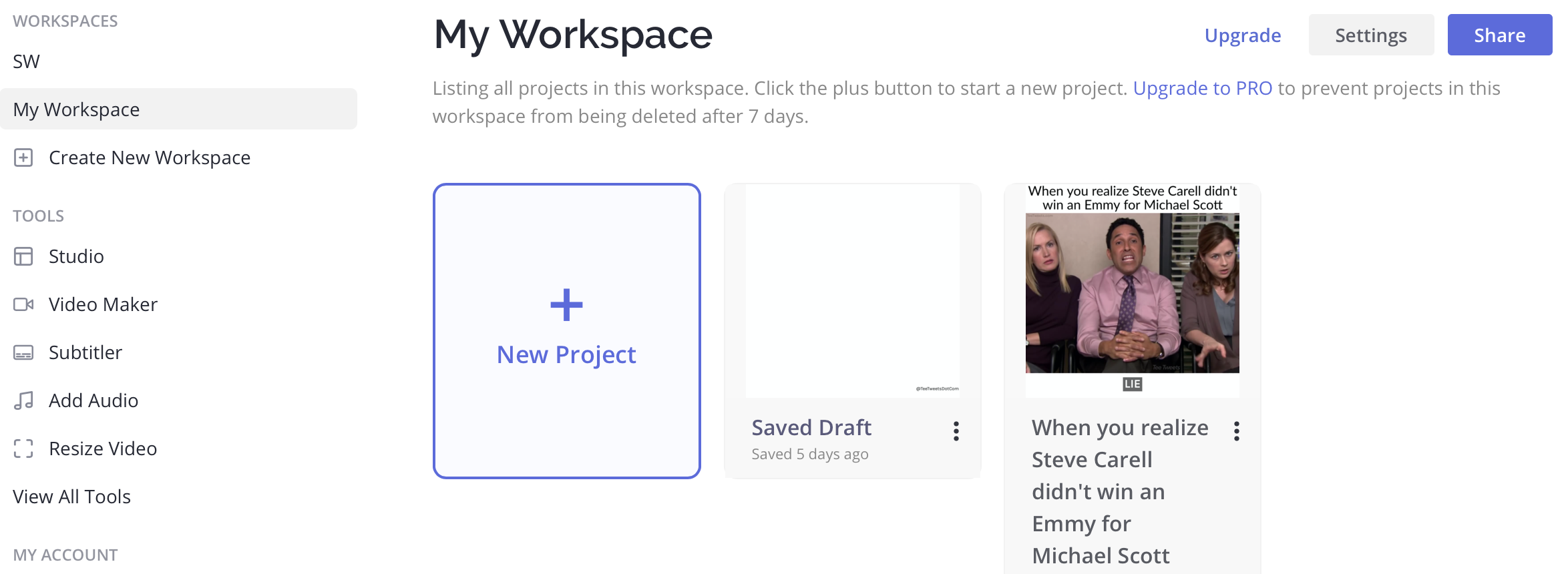Click the Saved Draft project title
The width and height of the screenshot is (1568, 574).
coord(811,427)
